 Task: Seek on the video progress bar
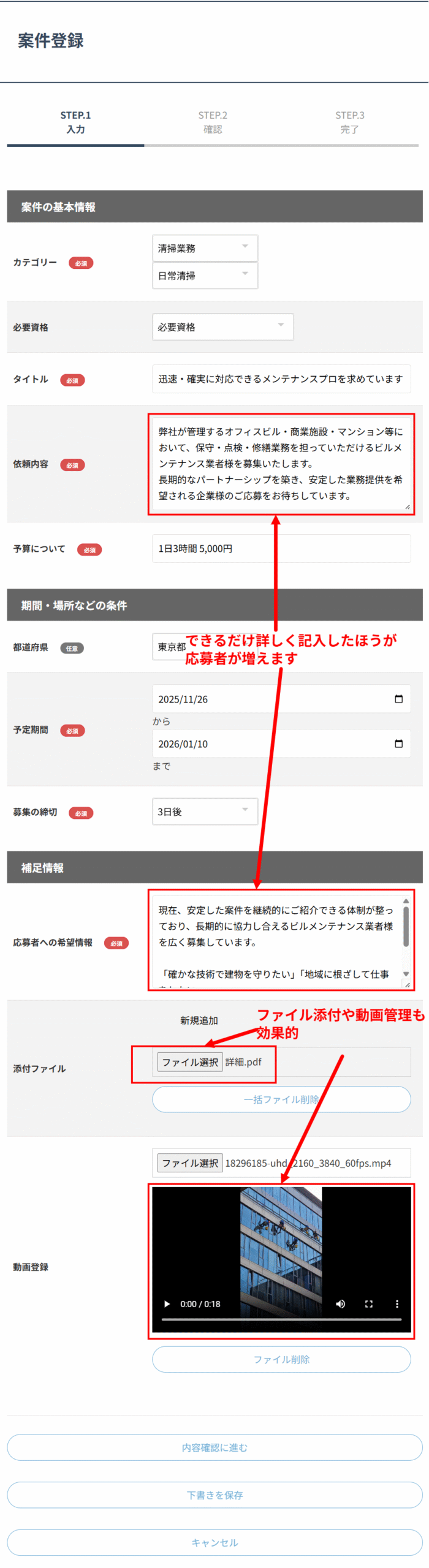click(281, 1319)
